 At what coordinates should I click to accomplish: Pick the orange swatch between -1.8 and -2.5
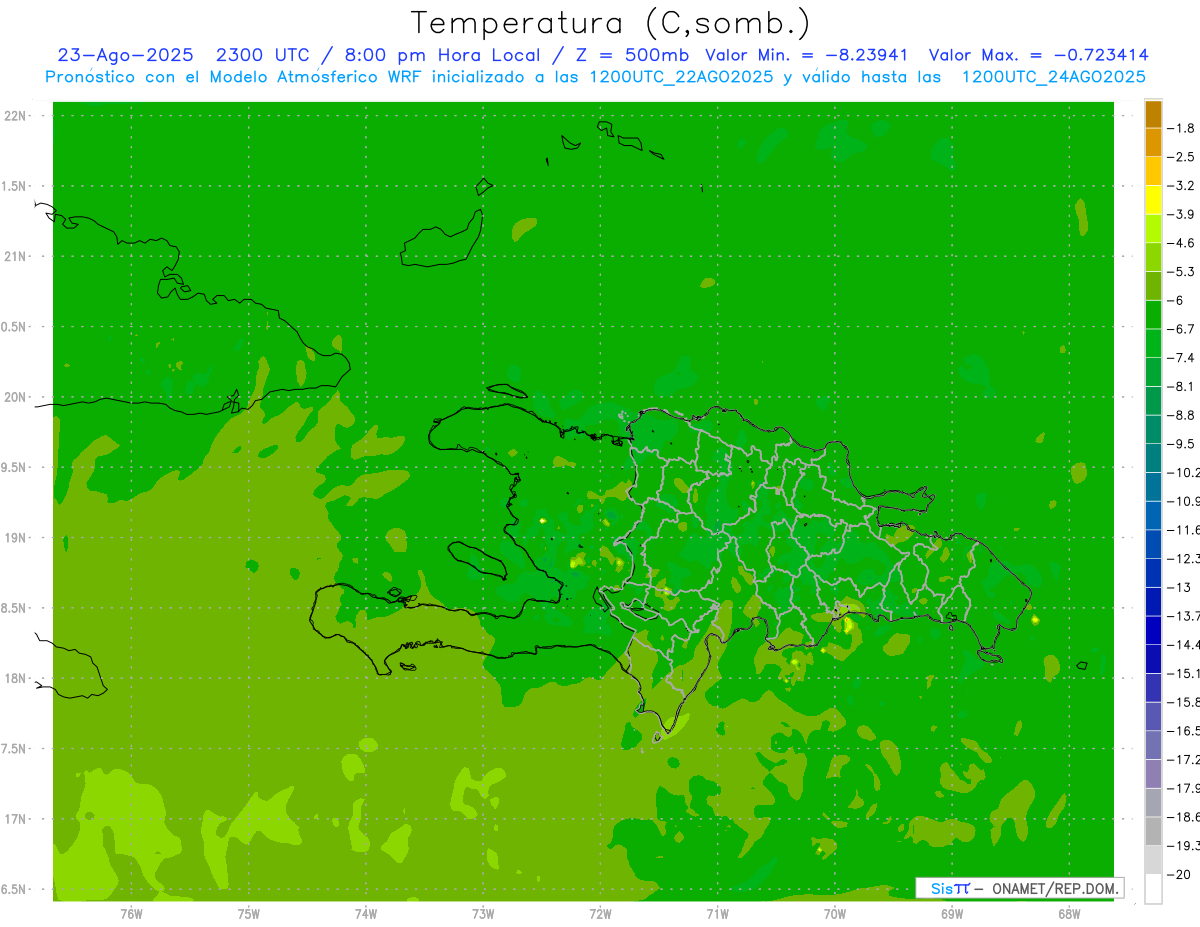coord(1153,143)
